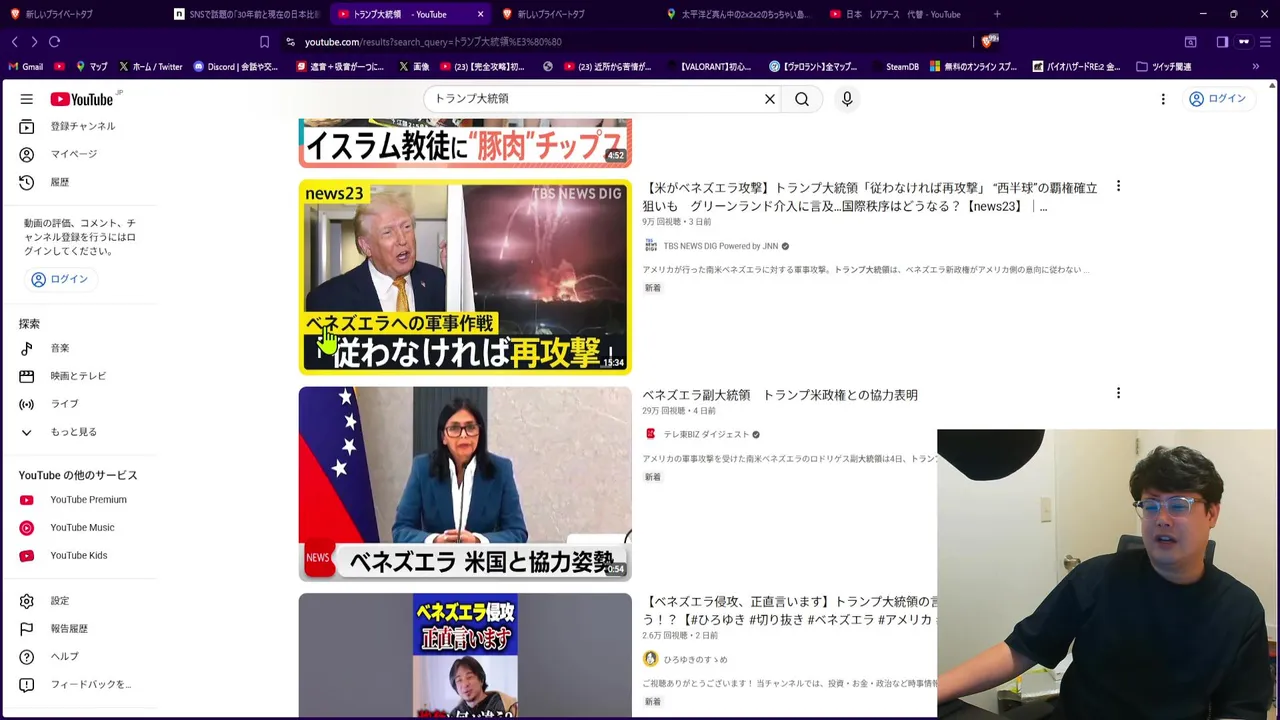Switch to the SNSで話題の browser tab

click(247, 14)
